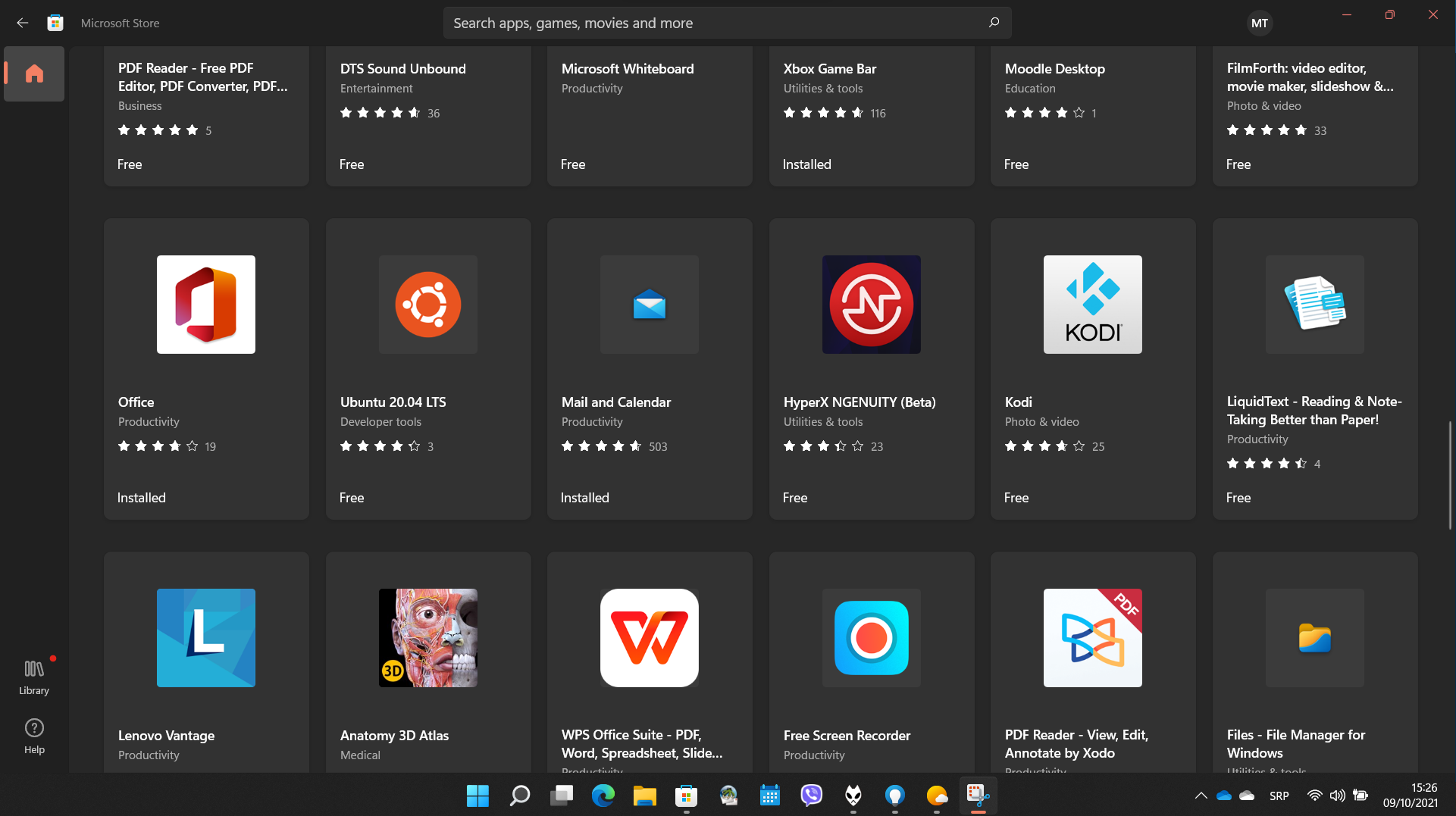Launch Microsoft Edge from the taskbar

click(x=603, y=796)
